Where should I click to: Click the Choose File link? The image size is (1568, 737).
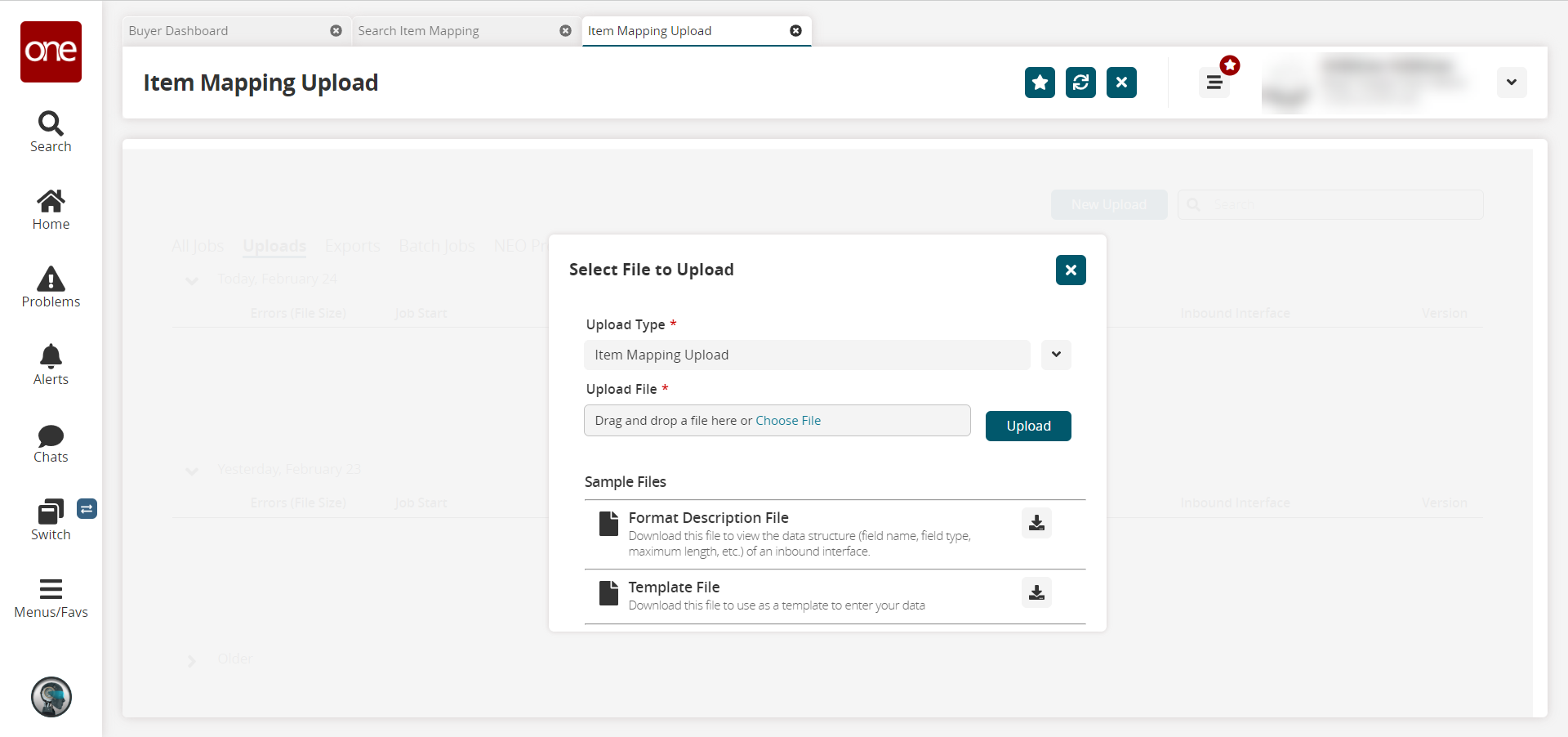788,421
